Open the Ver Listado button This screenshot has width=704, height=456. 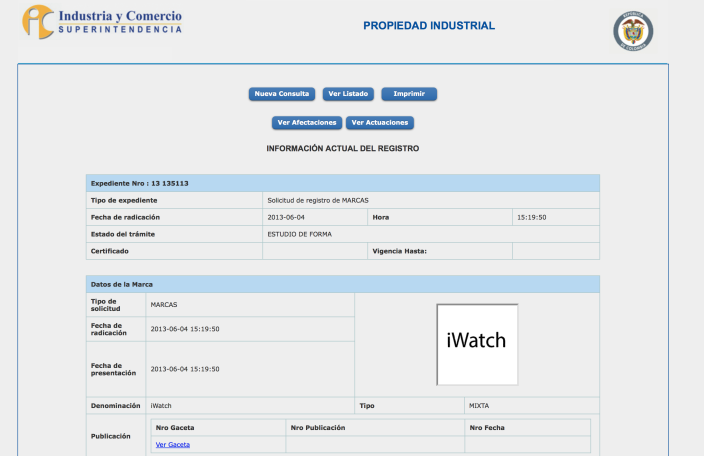tap(348, 94)
